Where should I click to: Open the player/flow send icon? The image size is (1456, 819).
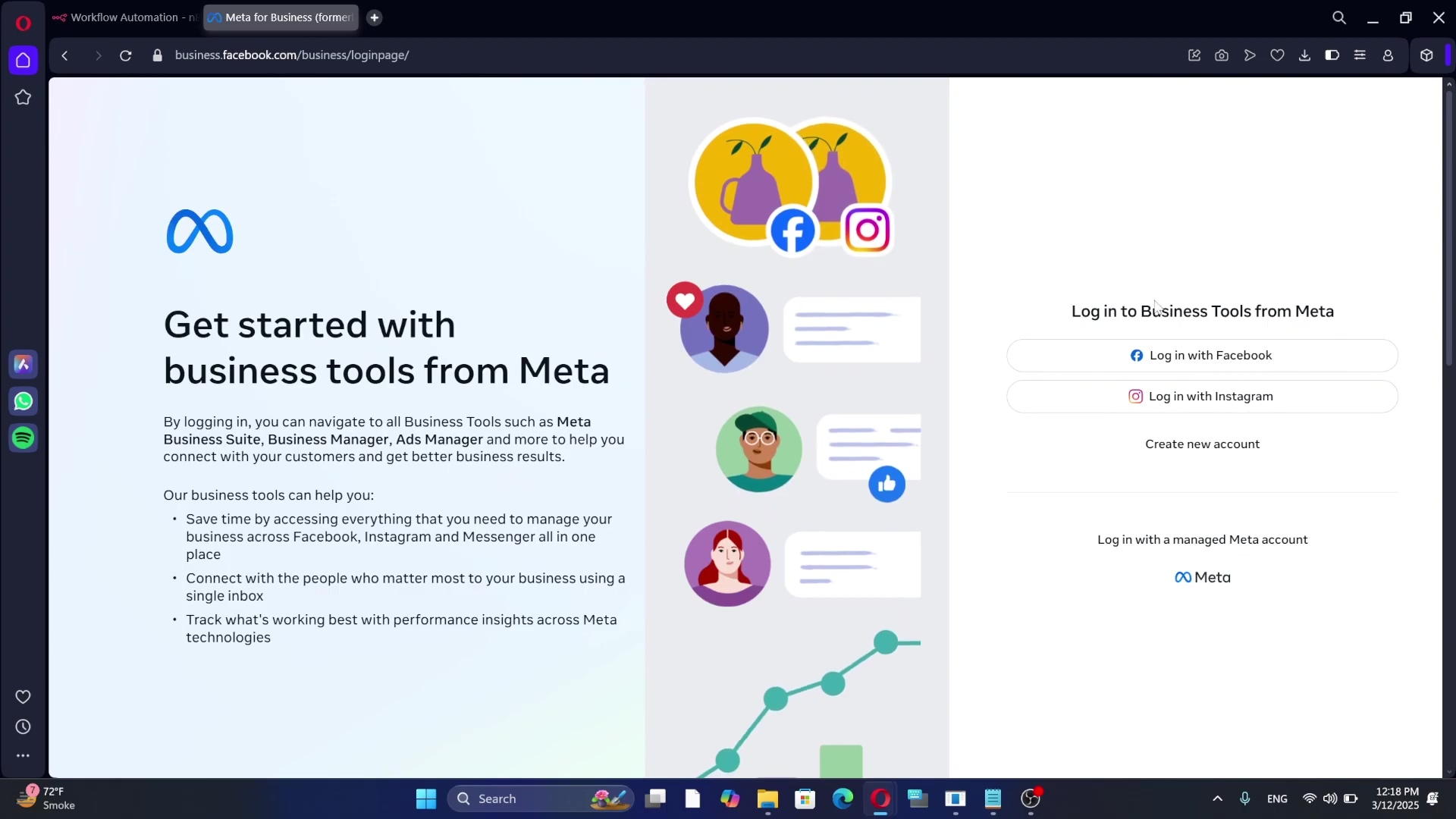[1250, 55]
